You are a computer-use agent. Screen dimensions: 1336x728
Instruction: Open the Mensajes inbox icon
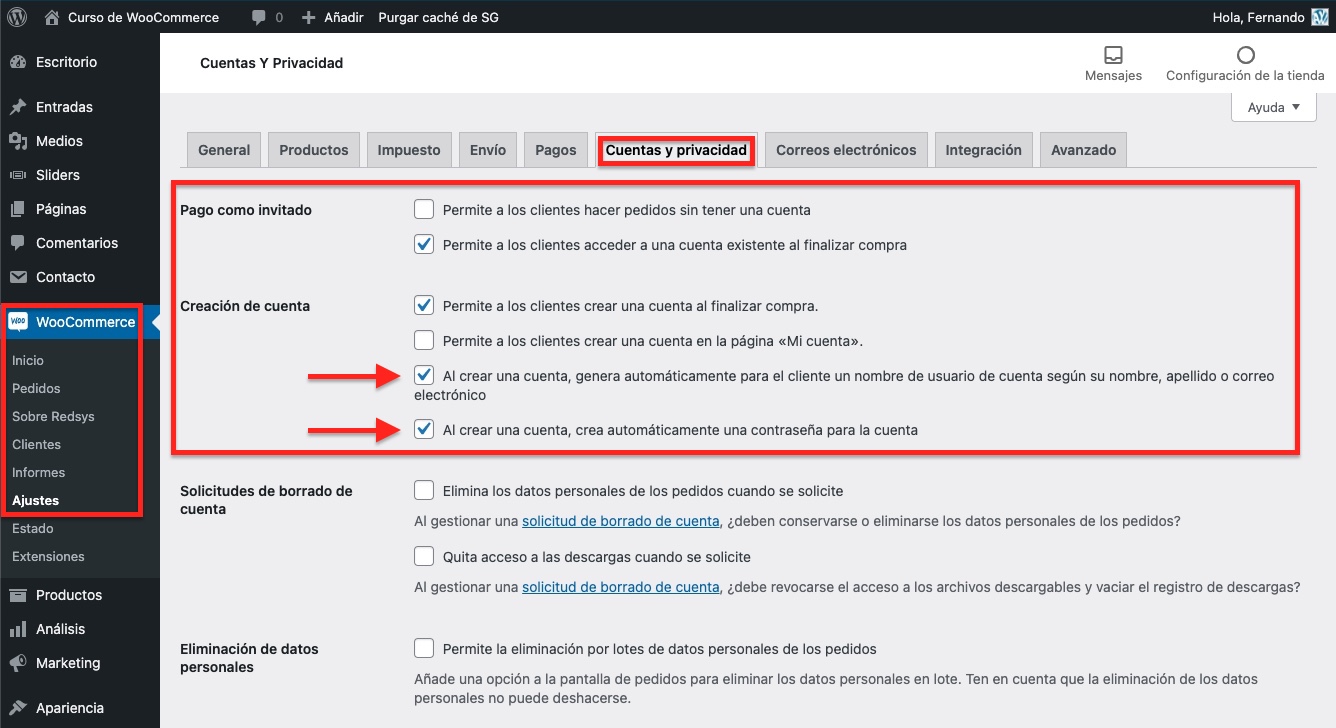(1113, 54)
